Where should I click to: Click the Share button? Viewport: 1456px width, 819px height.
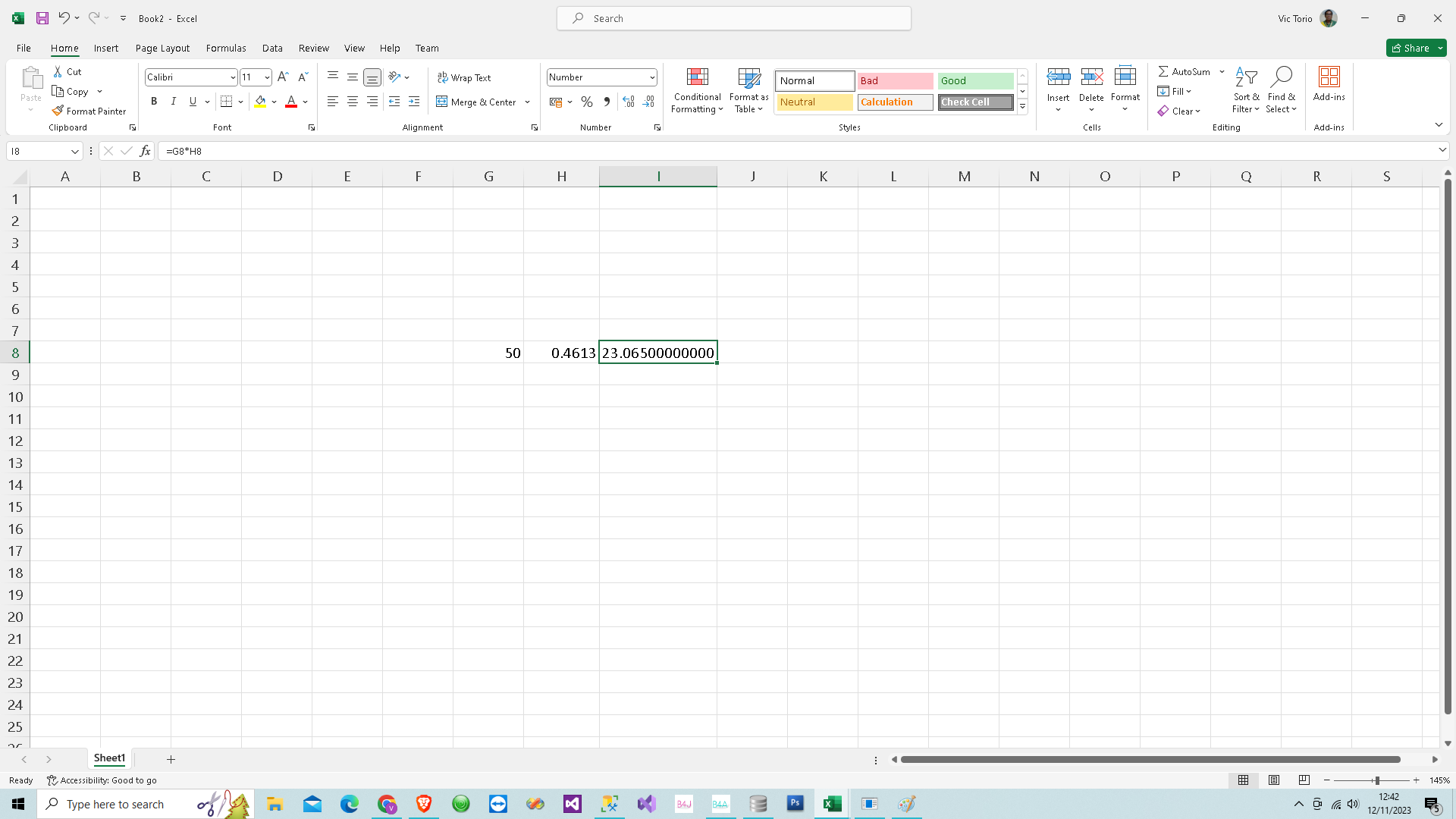click(x=1410, y=48)
